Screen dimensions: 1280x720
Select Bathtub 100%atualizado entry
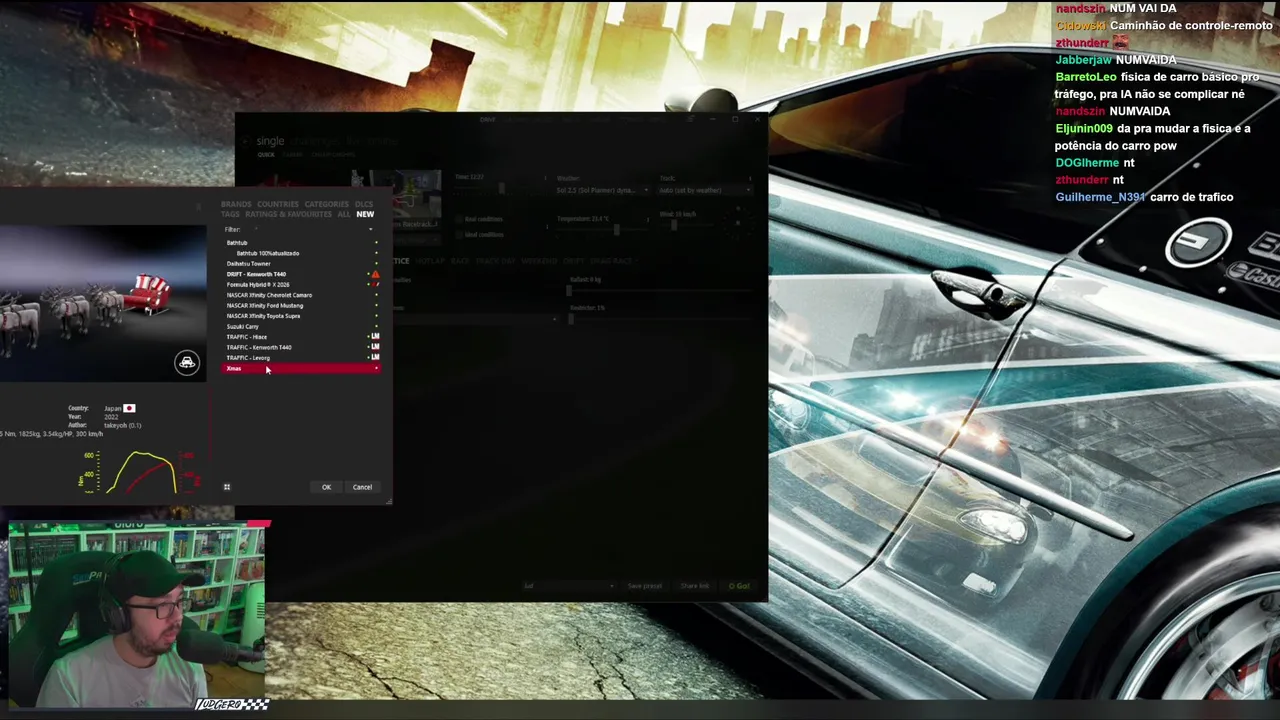300,253
